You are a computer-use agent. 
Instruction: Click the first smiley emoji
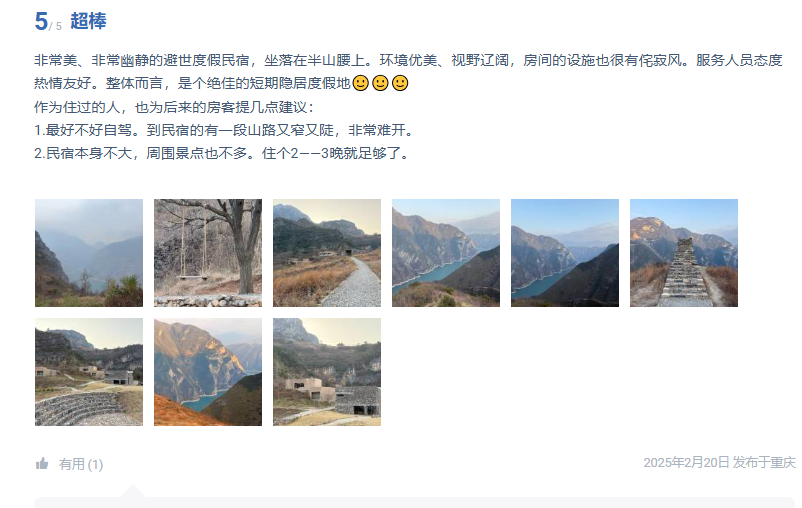pos(361,83)
